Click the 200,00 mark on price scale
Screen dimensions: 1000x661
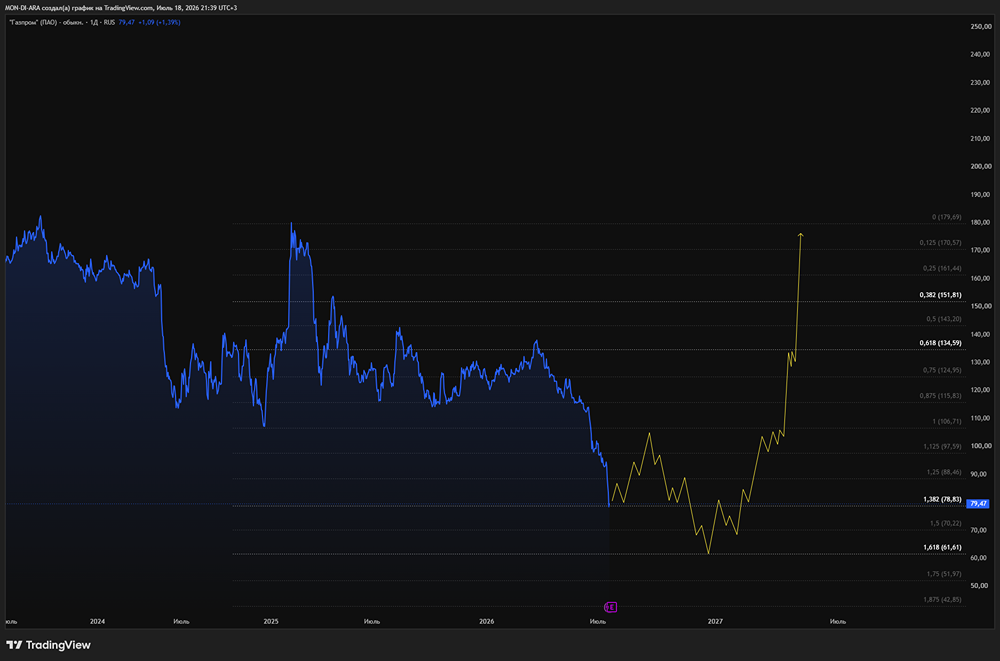980,167
